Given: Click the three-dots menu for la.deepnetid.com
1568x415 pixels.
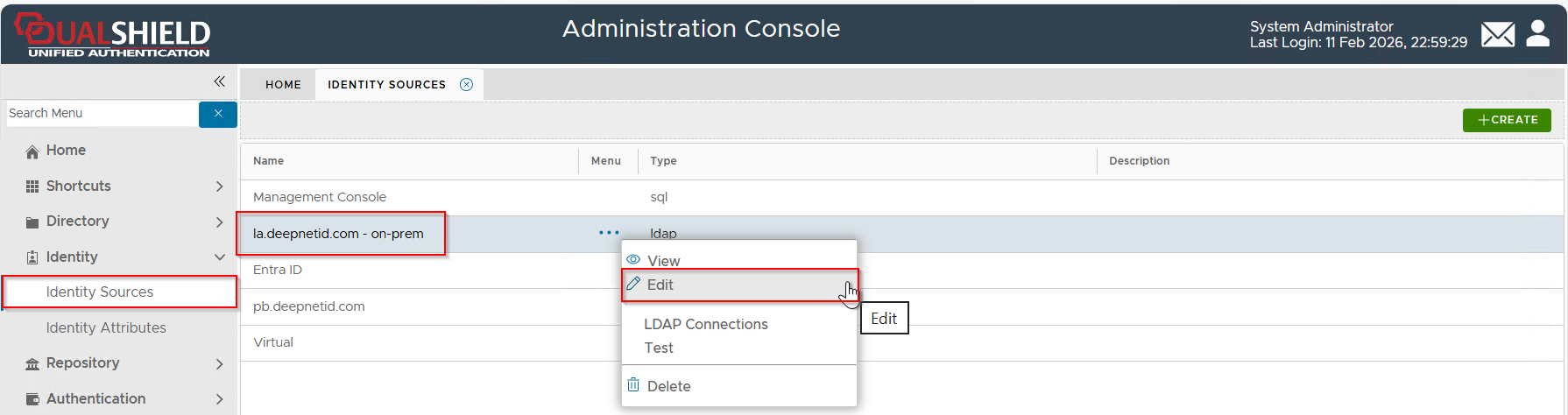Looking at the screenshot, I should point(609,233).
